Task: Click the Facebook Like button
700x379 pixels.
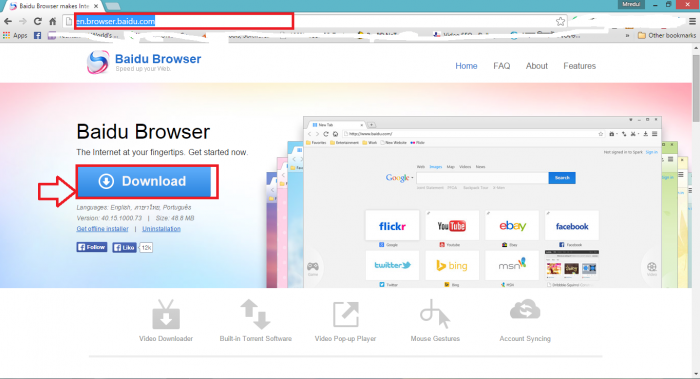Action: (x=124, y=247)
